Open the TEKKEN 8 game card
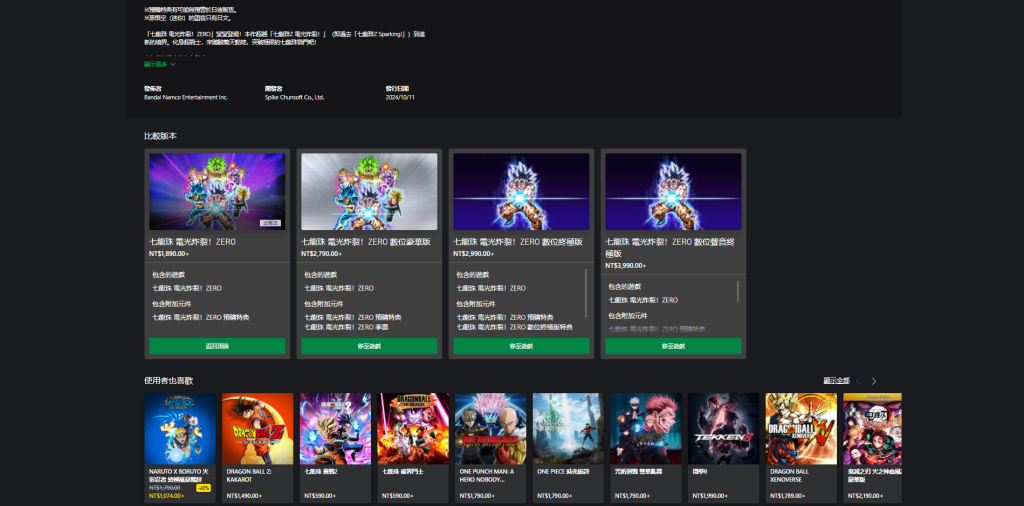 point(724,448)
